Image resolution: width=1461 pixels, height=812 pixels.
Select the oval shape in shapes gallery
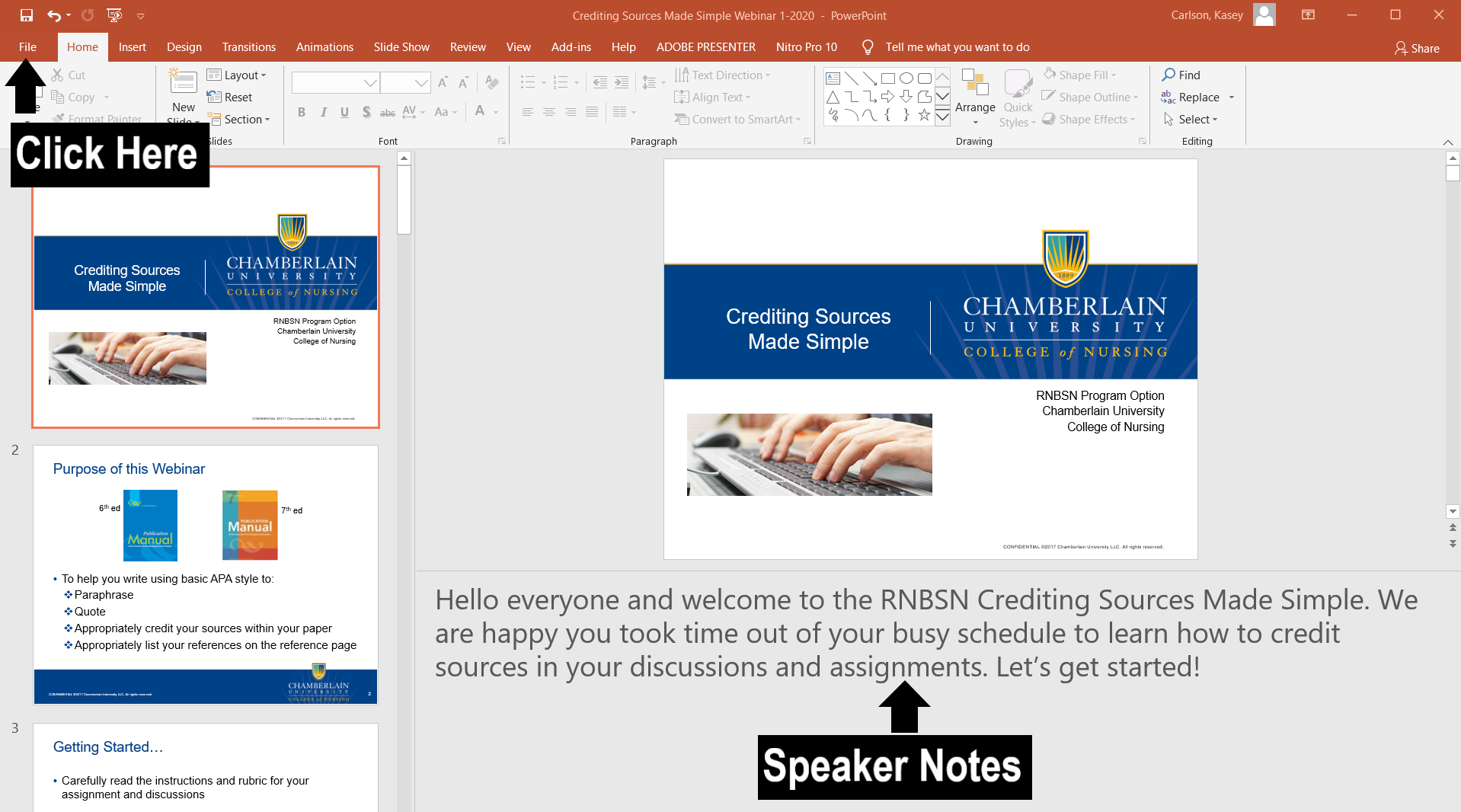pyautogui.click(x=906, y=78)
